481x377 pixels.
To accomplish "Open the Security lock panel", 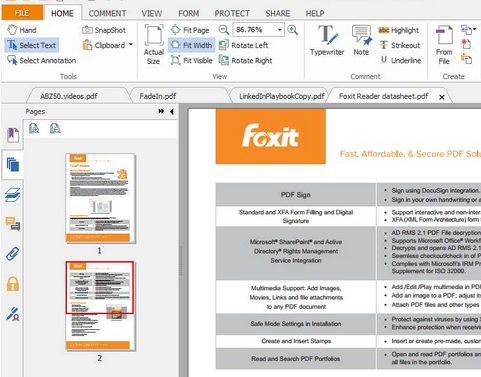I will (13, 284).
